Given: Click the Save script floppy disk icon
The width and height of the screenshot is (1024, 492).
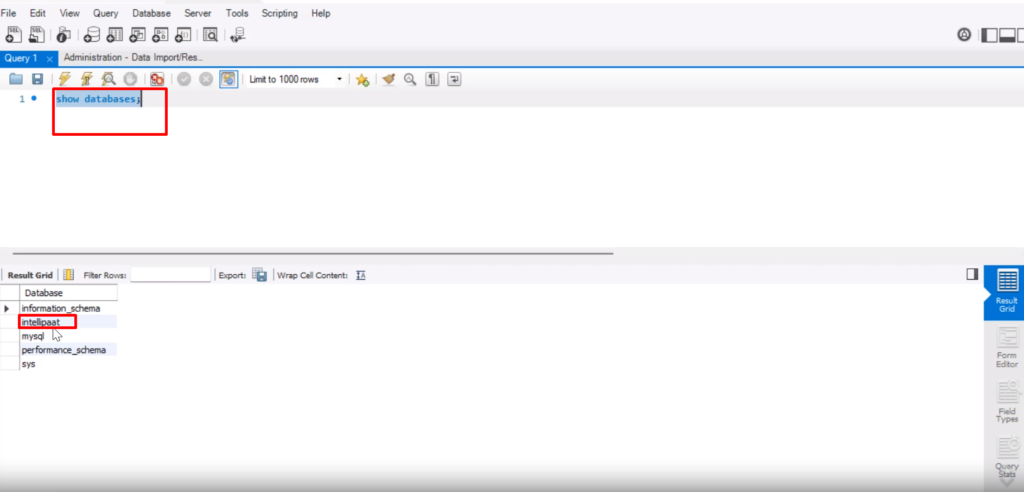Looking at the screenshot, I should tap(37, 79).
